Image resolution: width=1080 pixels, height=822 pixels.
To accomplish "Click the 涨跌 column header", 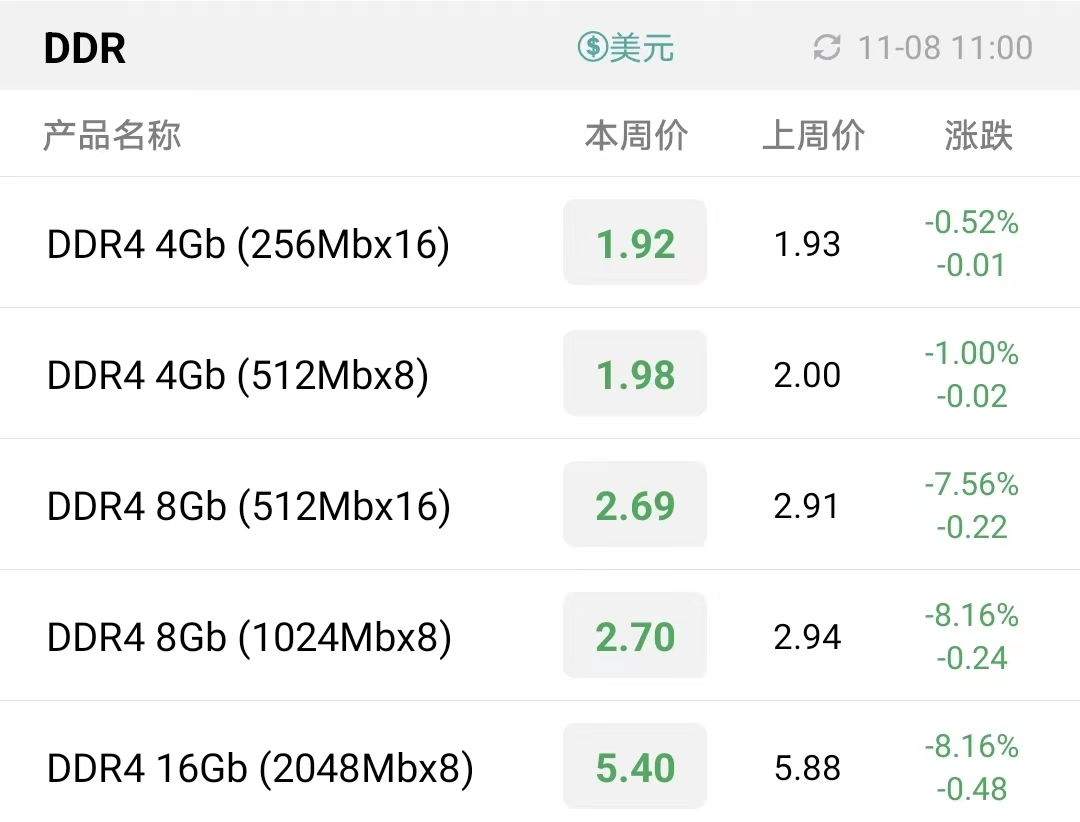I will (x=979, y=135).
